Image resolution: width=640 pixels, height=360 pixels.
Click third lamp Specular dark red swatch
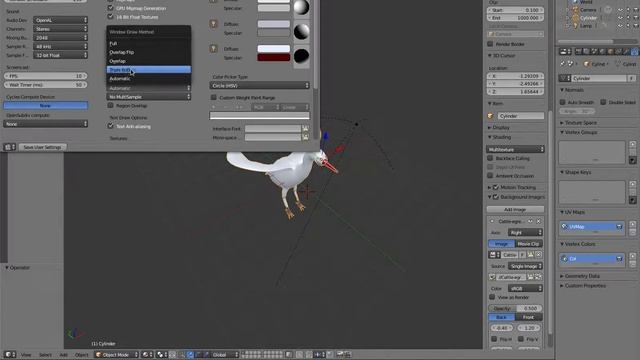tap(273, 58)
